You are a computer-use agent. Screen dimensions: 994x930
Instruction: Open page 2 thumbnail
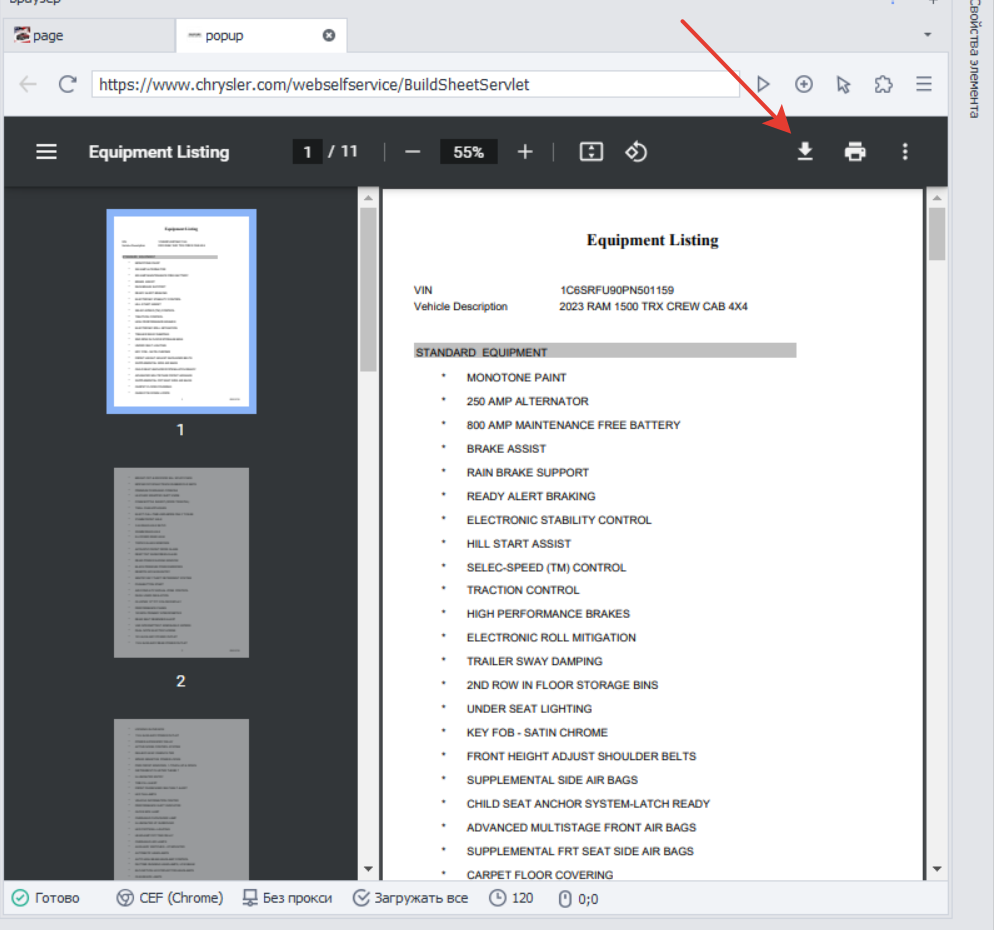[x=181, y=562]
